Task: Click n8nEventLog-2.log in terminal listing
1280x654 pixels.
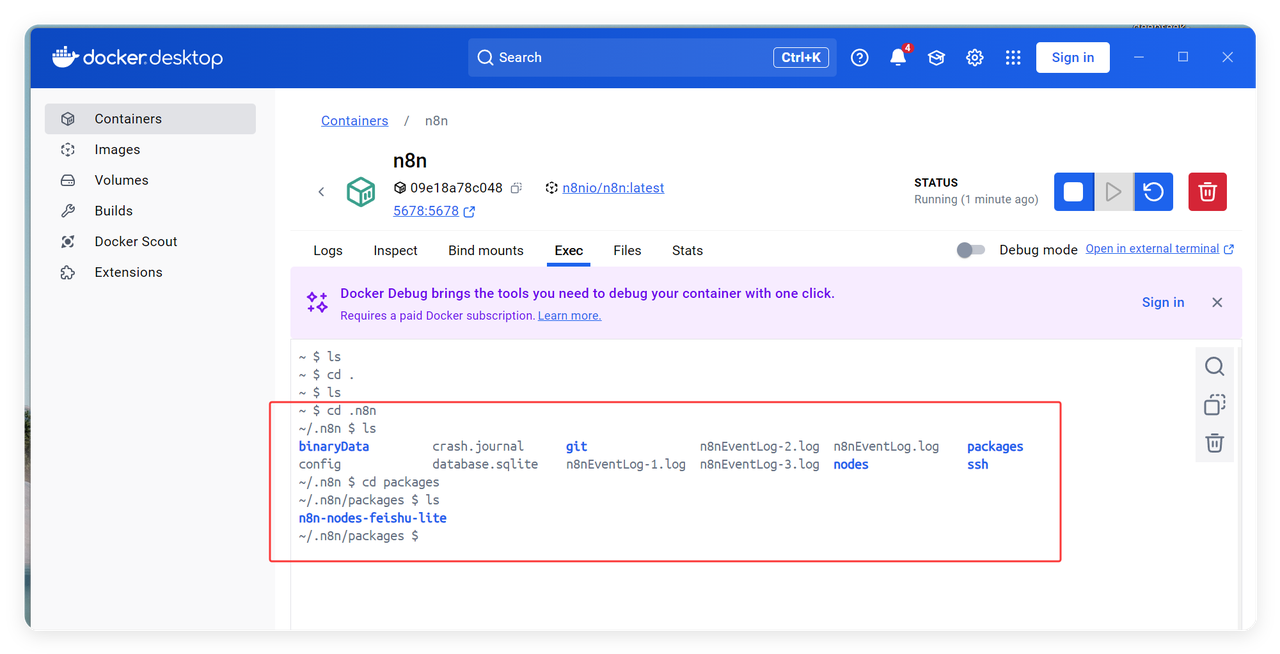Action: click(x=760, y=447)
